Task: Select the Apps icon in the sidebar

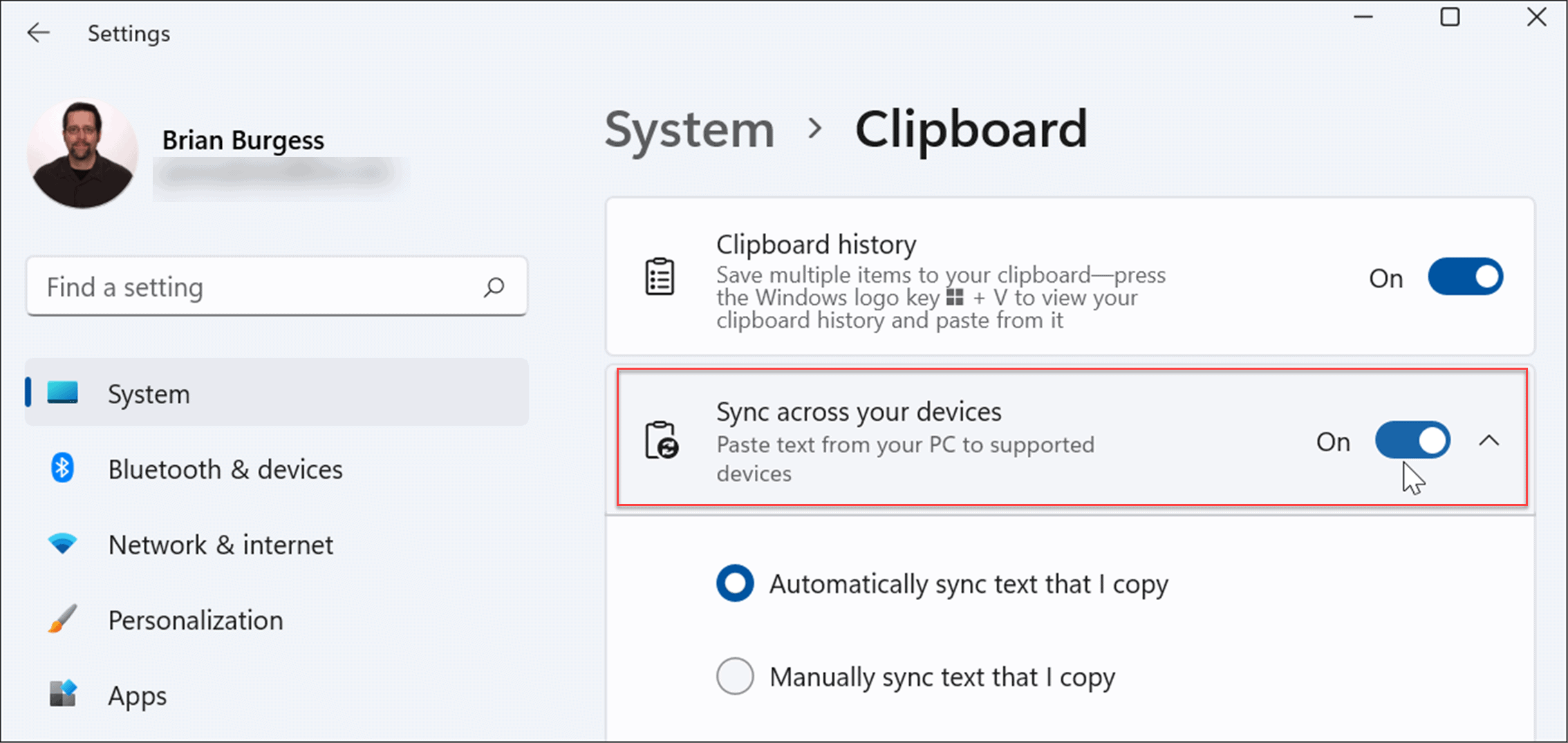Action: [63, 695]
